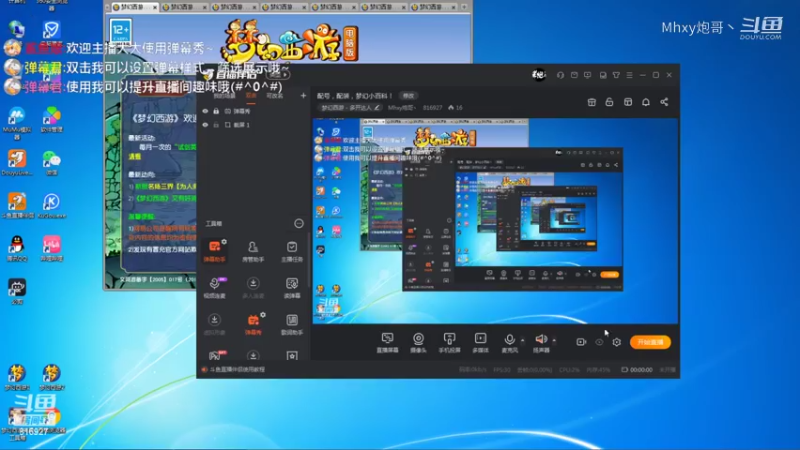Add a new scene with plus icon
800x450 pixels.
pos(303,95)
